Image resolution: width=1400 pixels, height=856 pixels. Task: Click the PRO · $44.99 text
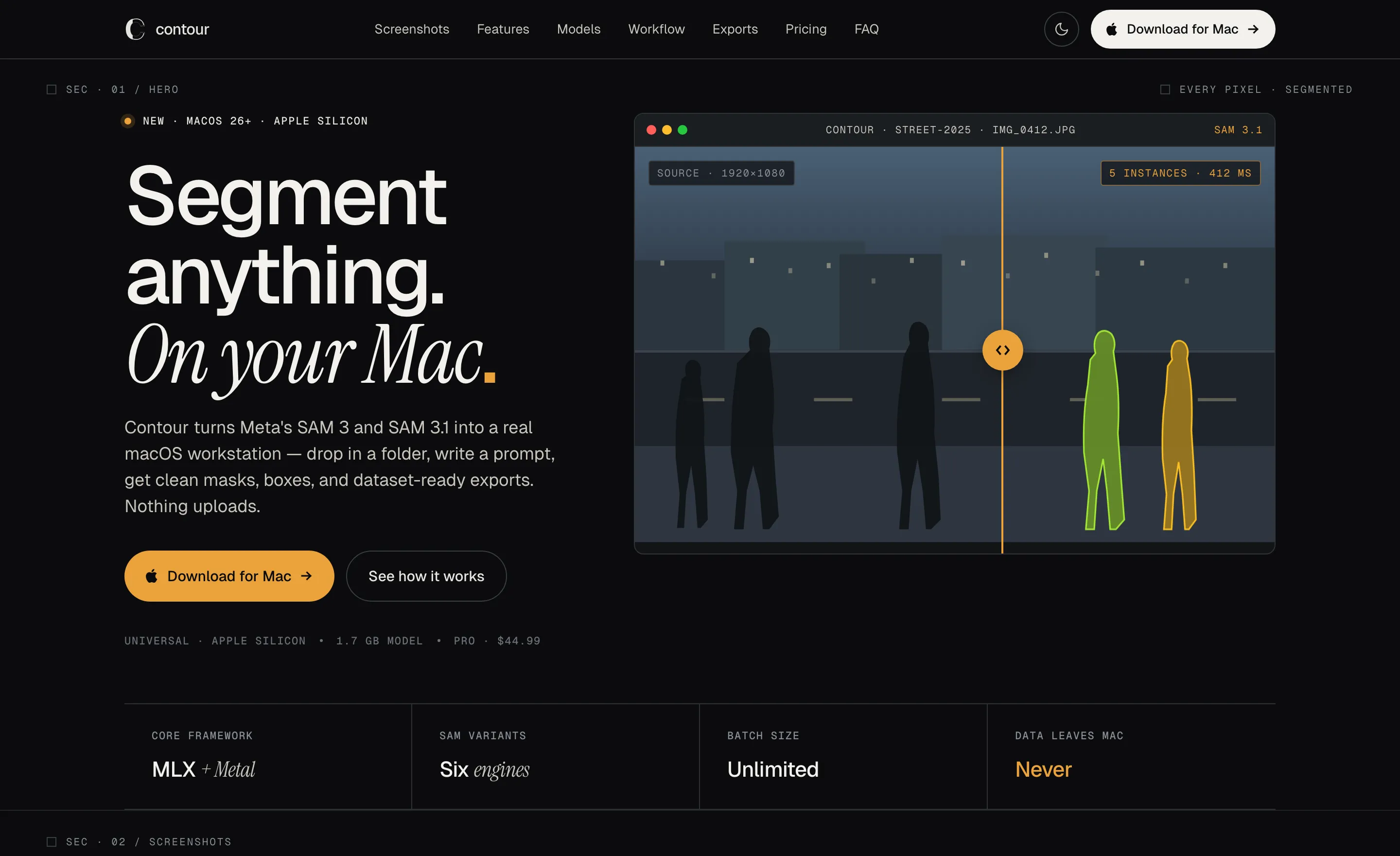click(x=497, y=641)
